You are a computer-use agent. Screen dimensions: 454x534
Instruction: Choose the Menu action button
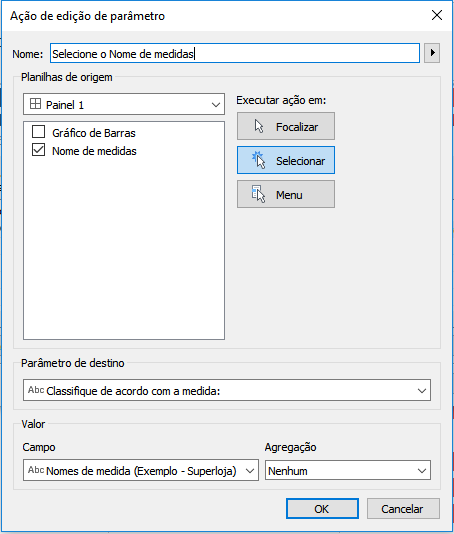[286, 194]
